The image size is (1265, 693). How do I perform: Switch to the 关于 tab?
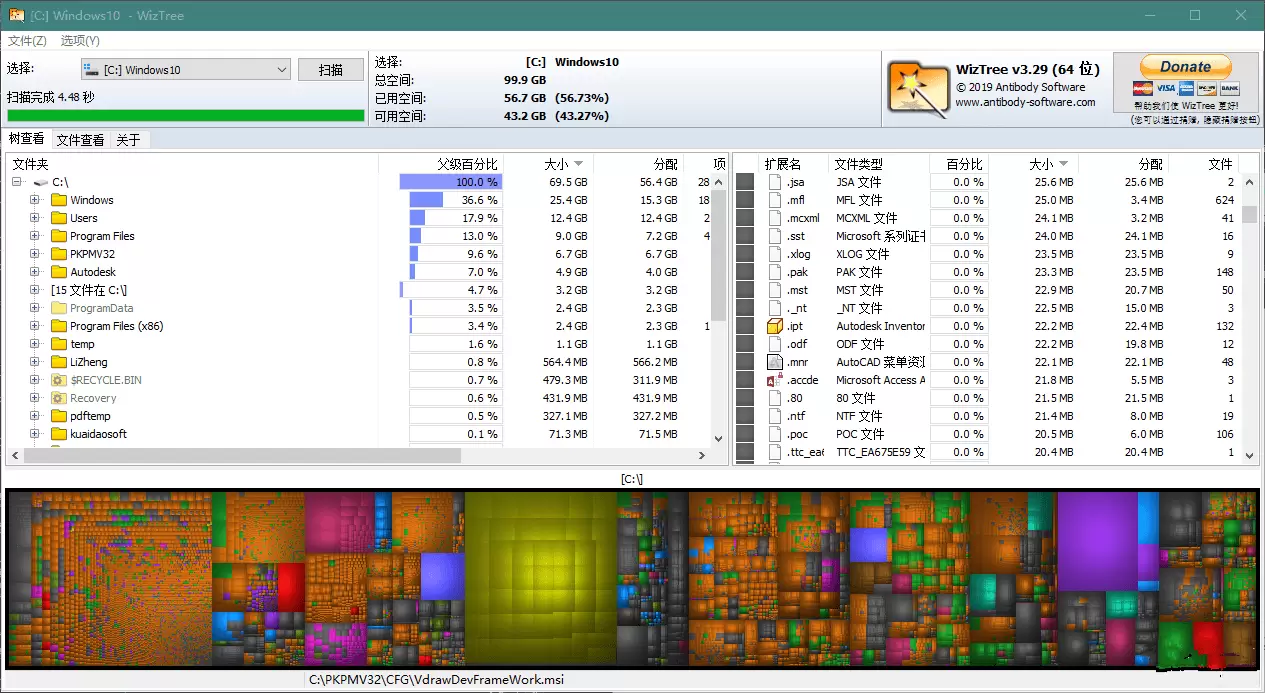(x=128, y=140)
